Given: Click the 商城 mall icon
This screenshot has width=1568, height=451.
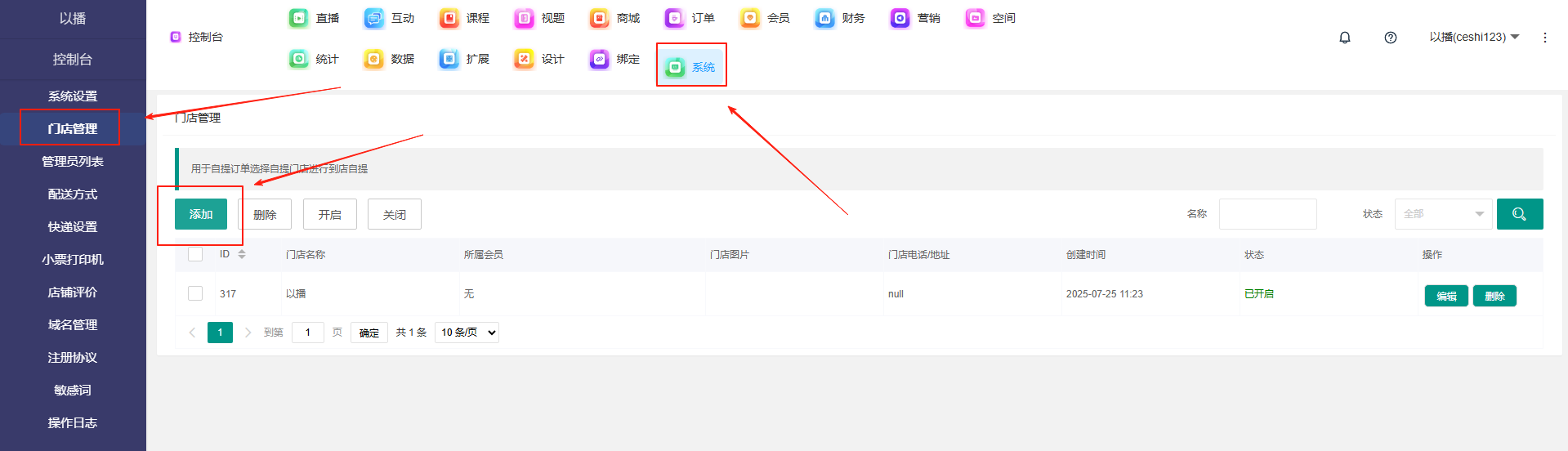Looking at the screenshot, I should point(600,18).
